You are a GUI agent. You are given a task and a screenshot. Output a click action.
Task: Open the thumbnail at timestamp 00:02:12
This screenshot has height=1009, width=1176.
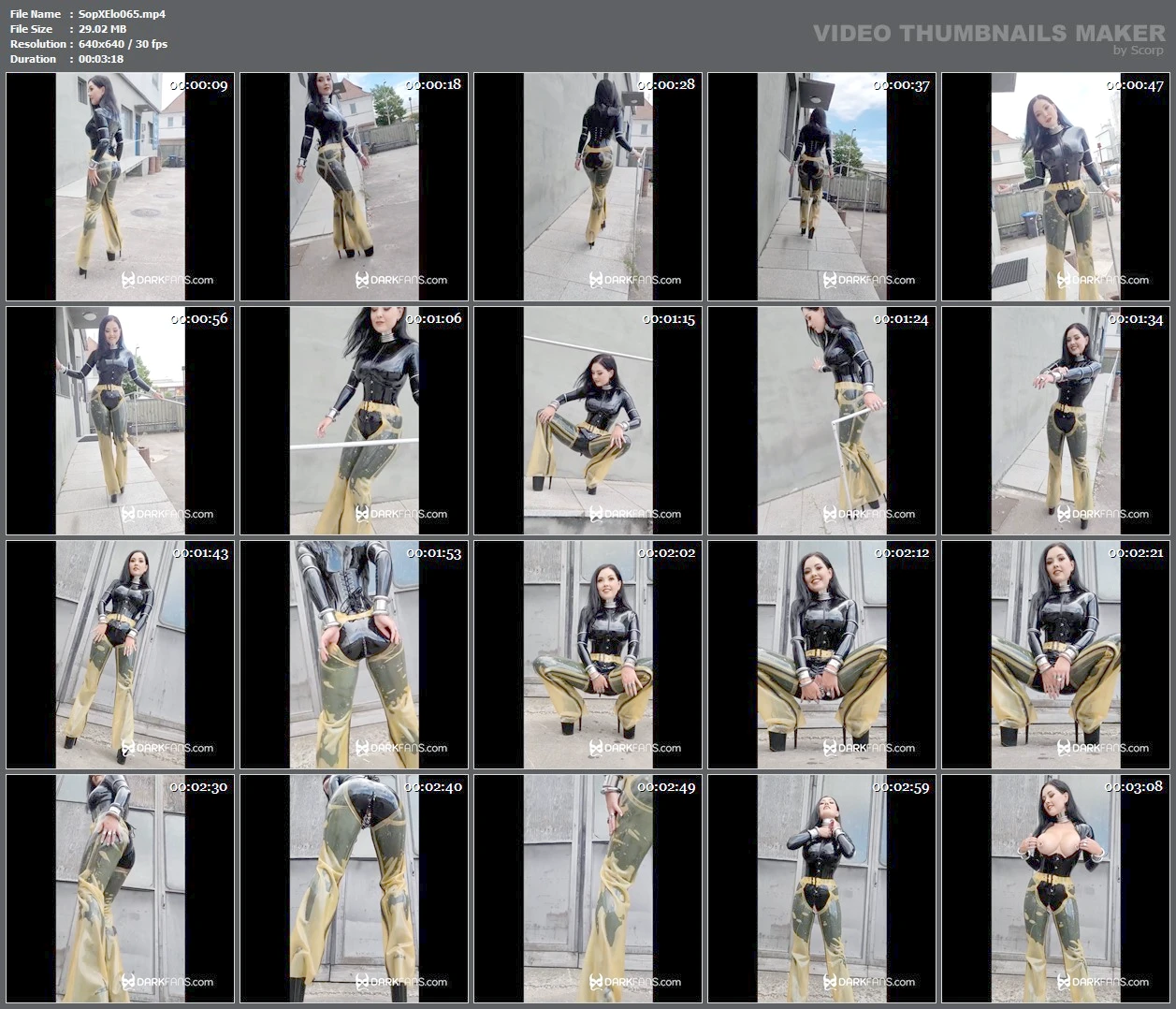pos(821,654)
